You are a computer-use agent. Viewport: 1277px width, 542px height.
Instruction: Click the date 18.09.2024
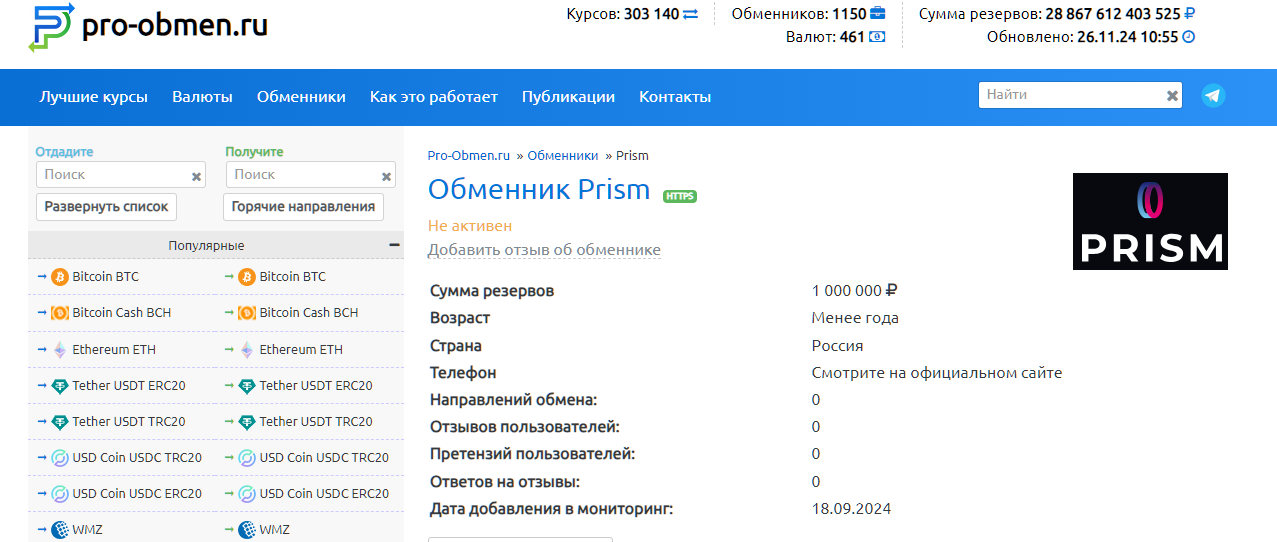pyautogui.click(x=851, y=509)
